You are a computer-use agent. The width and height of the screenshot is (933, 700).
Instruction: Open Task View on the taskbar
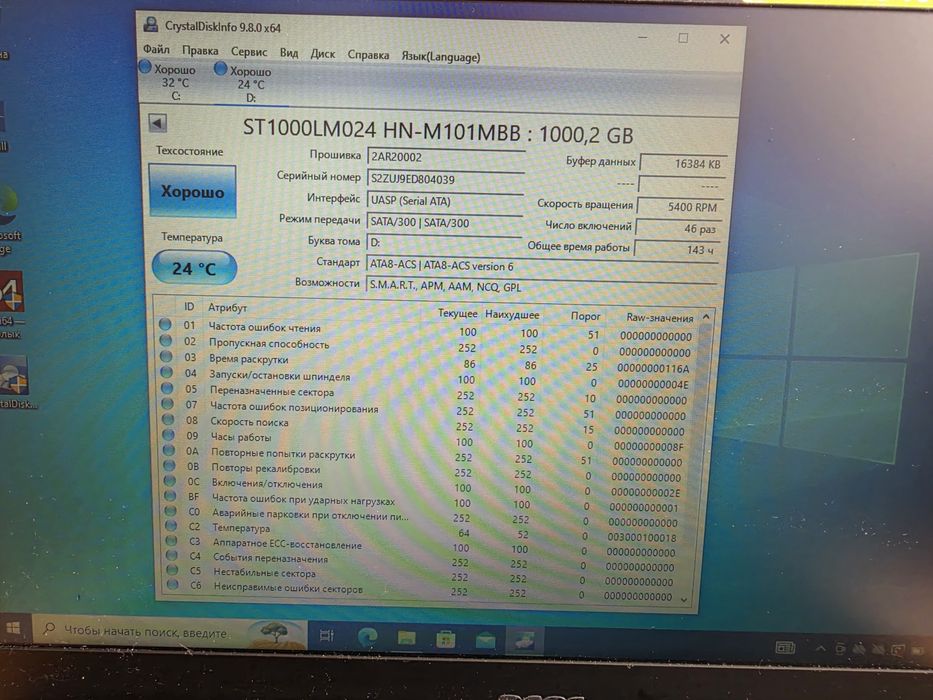point(327,636)
